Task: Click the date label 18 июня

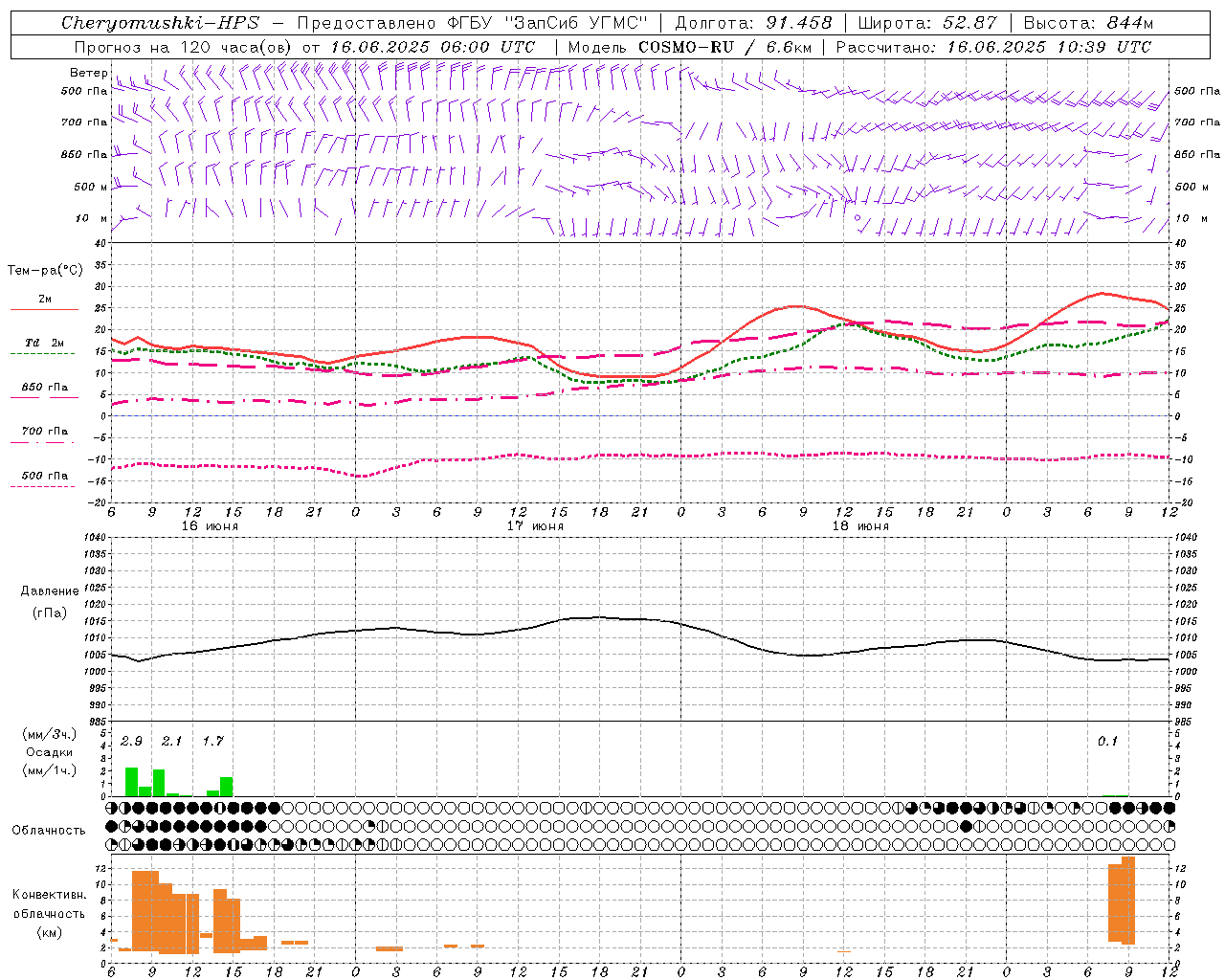Action: [860, 526]
